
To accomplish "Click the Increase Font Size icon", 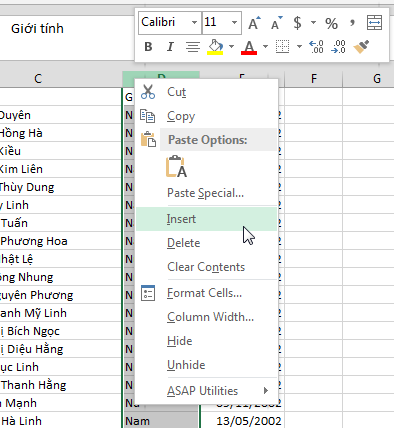I will 254,23.
